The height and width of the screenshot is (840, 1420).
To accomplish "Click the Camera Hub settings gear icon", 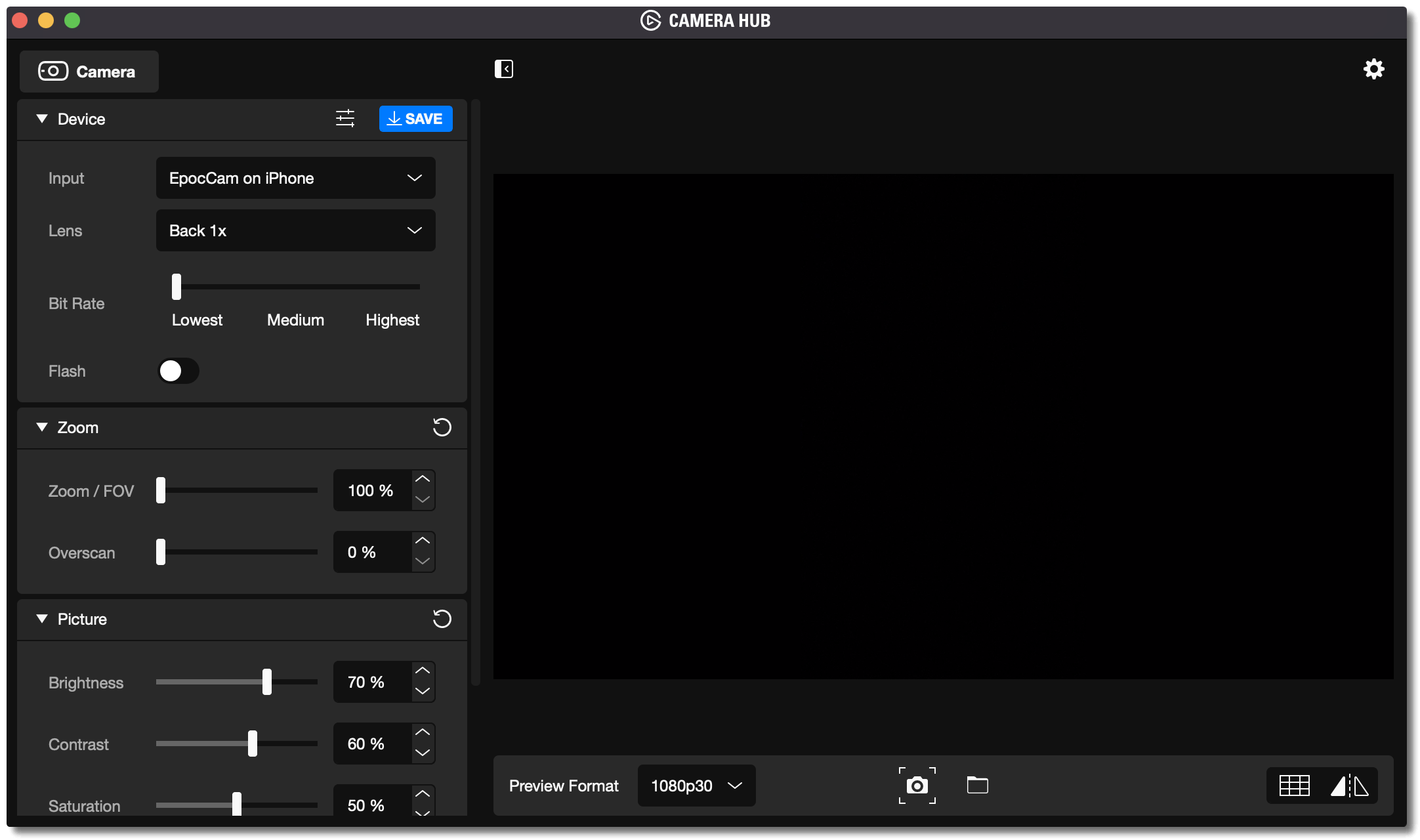I will coord(1374,68).
